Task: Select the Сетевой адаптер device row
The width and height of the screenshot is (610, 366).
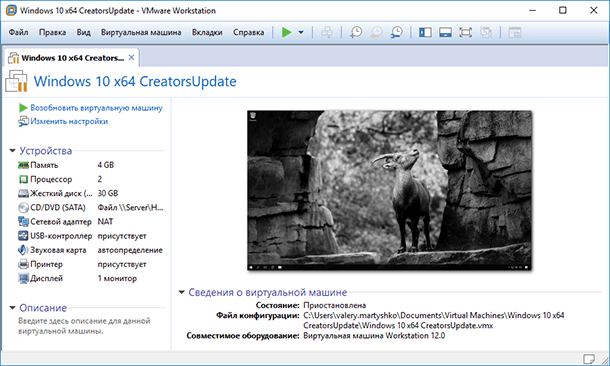Action: [90, 222]
